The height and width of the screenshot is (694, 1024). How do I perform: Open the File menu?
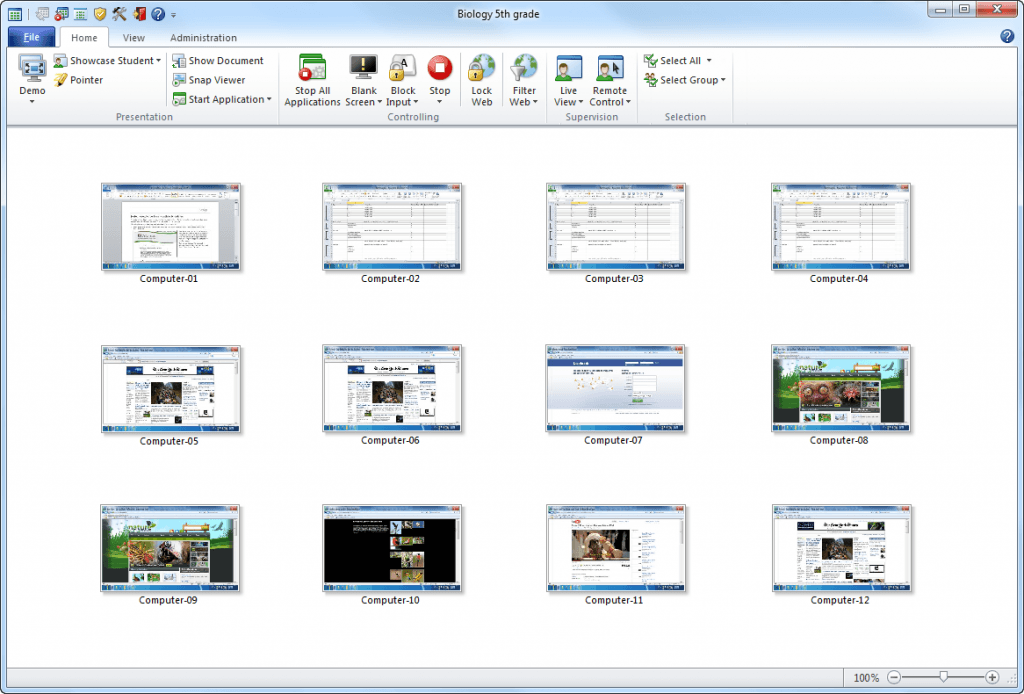click(31, 37)
